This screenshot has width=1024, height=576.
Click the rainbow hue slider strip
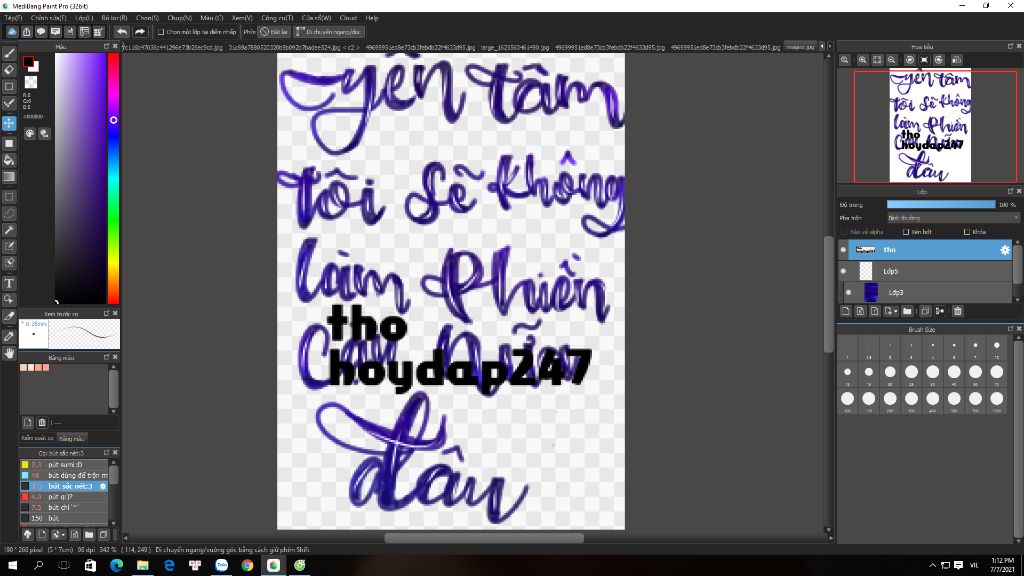(x=113, y=178)
